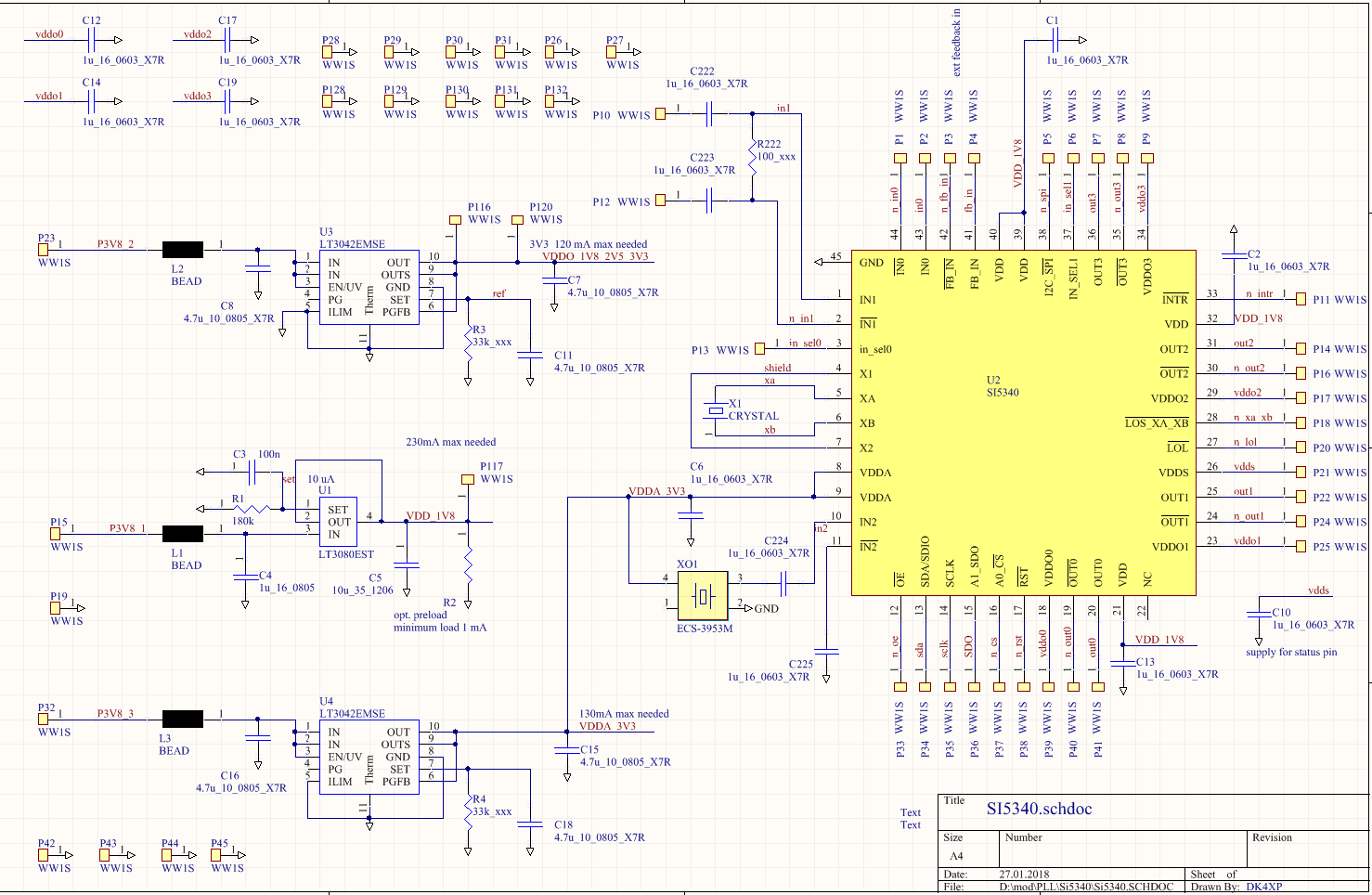
Task: Click the P10 connector pad
Action: coord(660,113)
